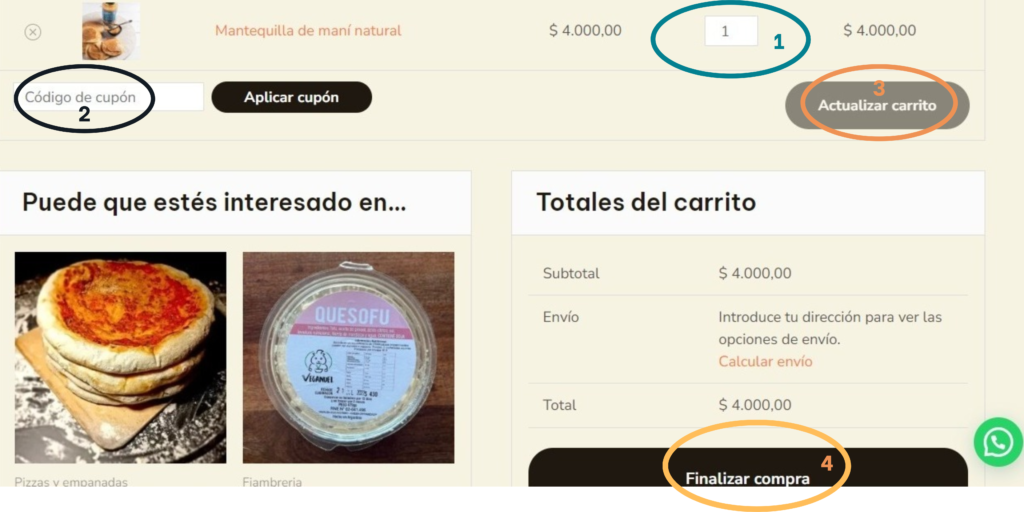Select the Pizzas y empanadas category label
The width and height of the screenshot is (1024, 512).
click(71, 483)
